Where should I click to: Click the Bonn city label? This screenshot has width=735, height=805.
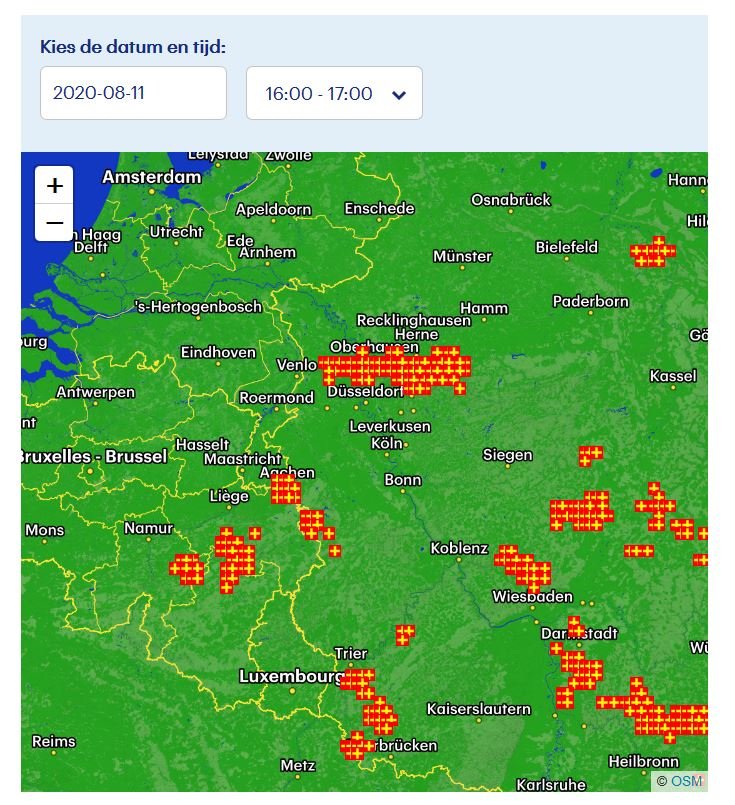pyautogui.click(x=403, y=480)
